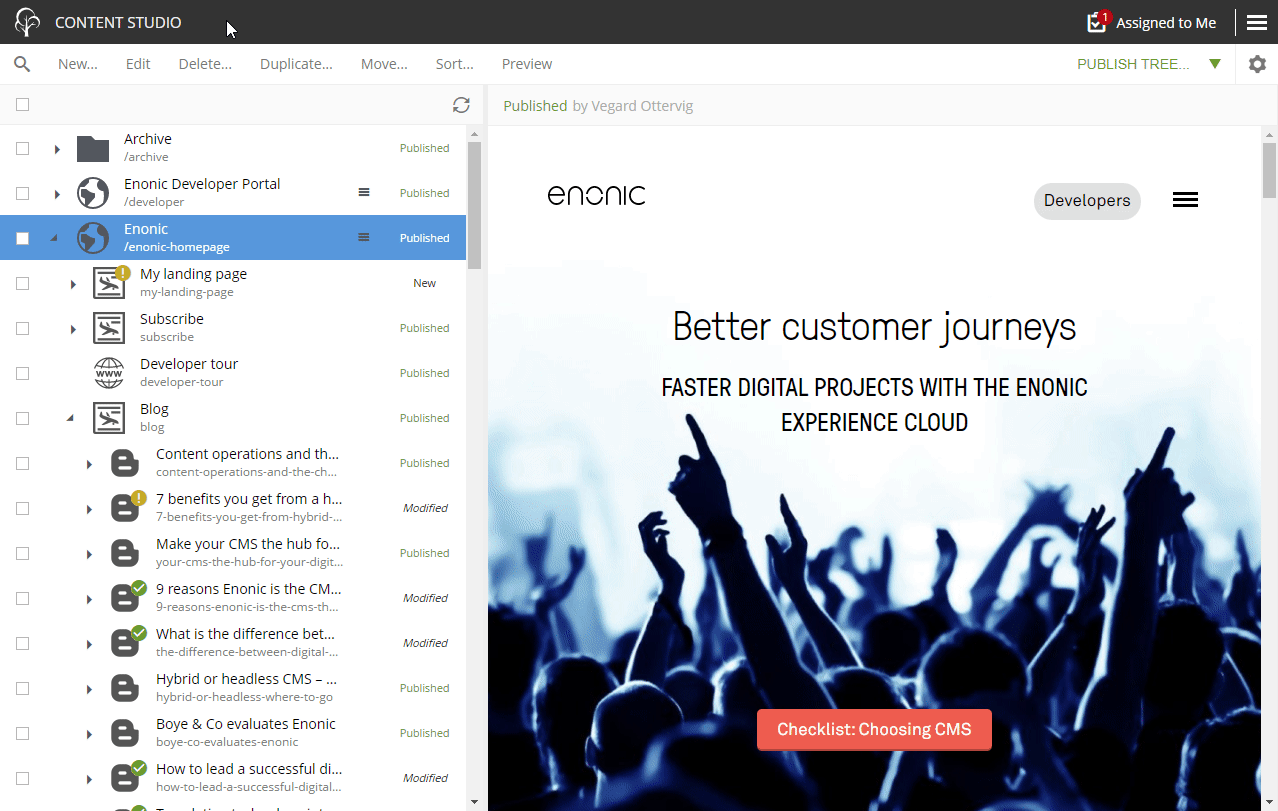Click the preview panel scrollbar thumb
Image resolution: width=1278 pixels, height=811 pixels.
click(x=1270, y=170)
